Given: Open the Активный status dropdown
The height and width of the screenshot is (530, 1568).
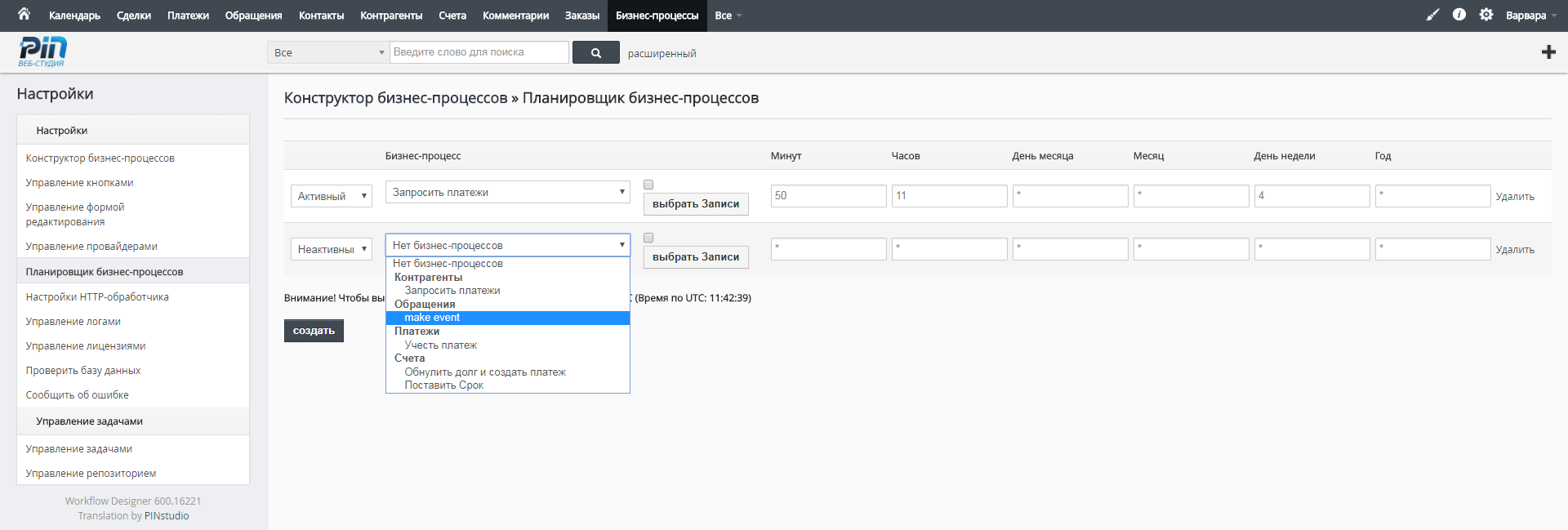Looking at the screenshot, I should click(x=331, y=196).
